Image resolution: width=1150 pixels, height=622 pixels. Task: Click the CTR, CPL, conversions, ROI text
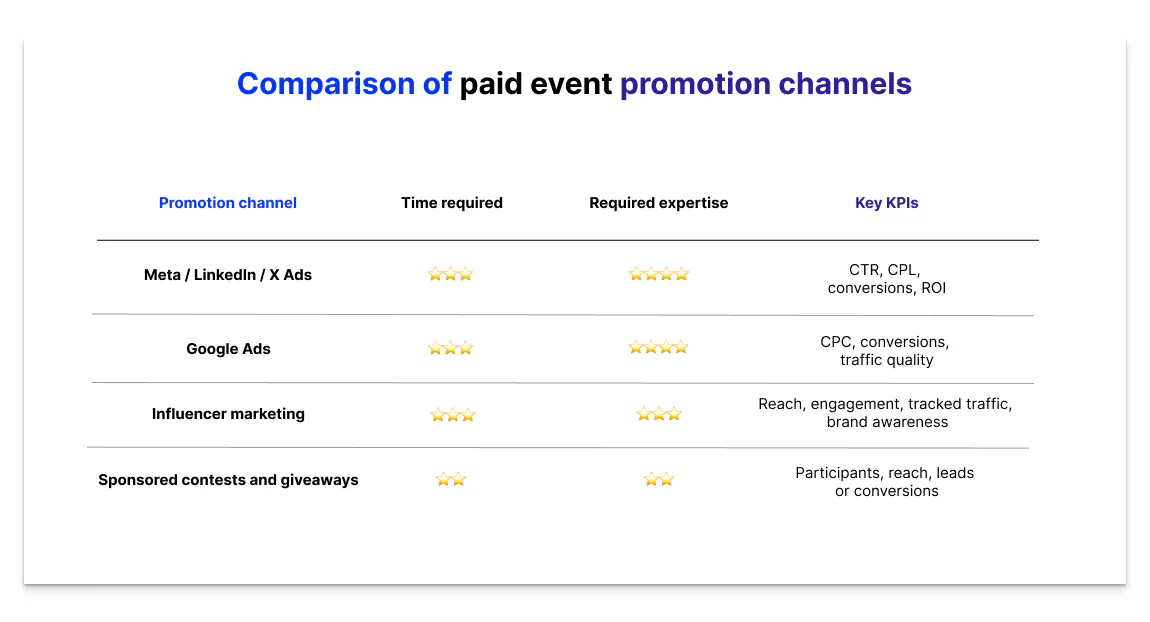click(886, 278)
